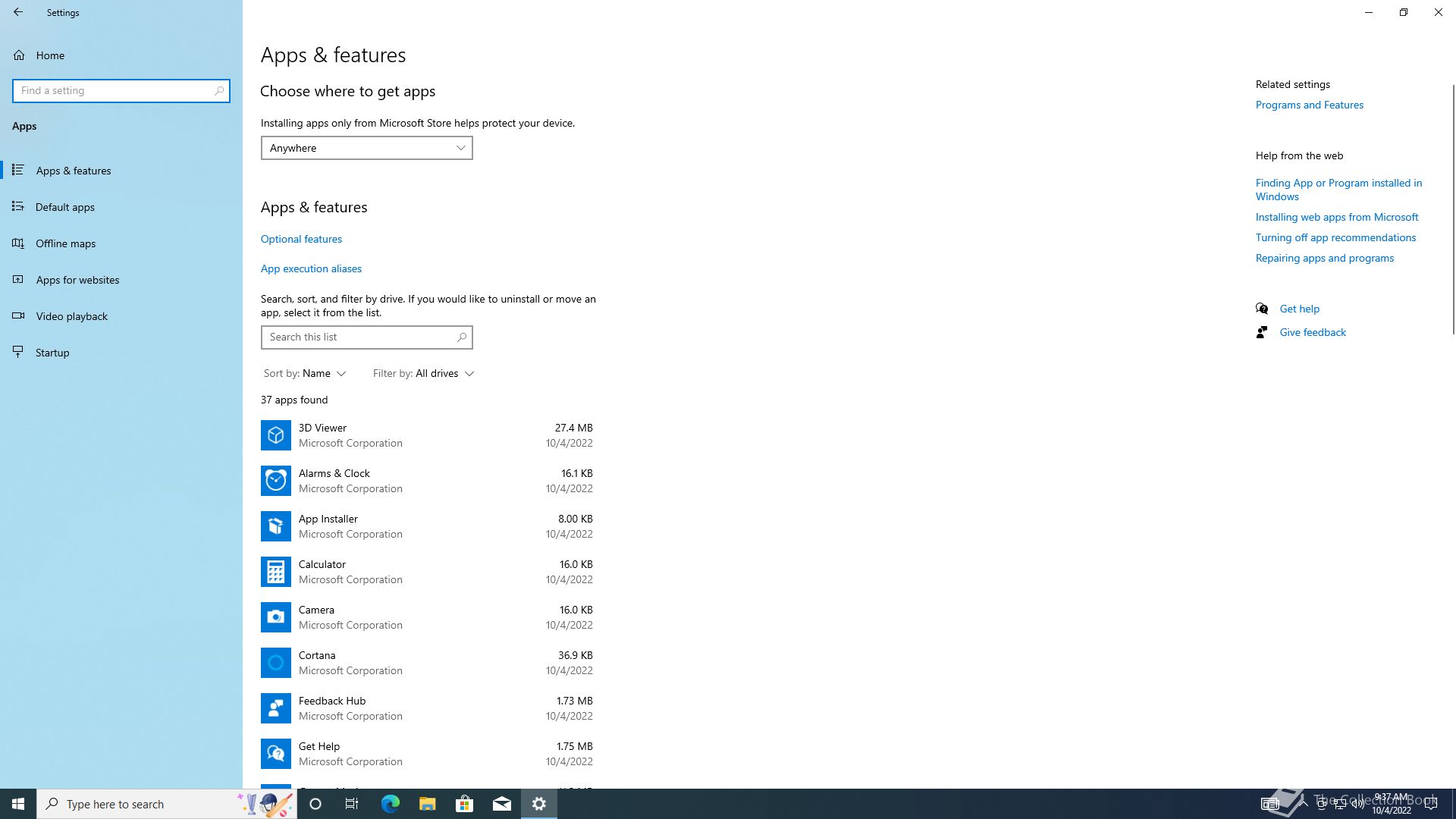Image resolution: width=1456 pixels, height=819 pixels.
Task: Click the 27.4 MB size value
Action: click(x=573, y=428)
